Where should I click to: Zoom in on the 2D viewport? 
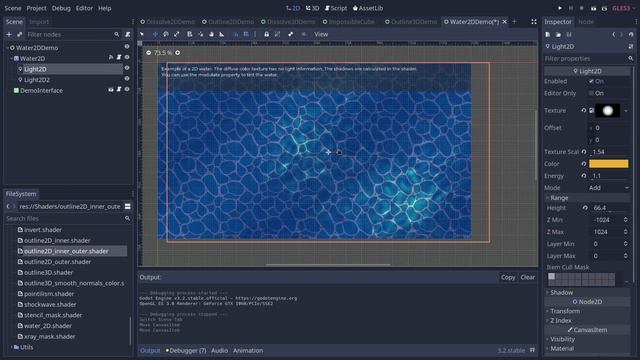[x=178, y=53]
